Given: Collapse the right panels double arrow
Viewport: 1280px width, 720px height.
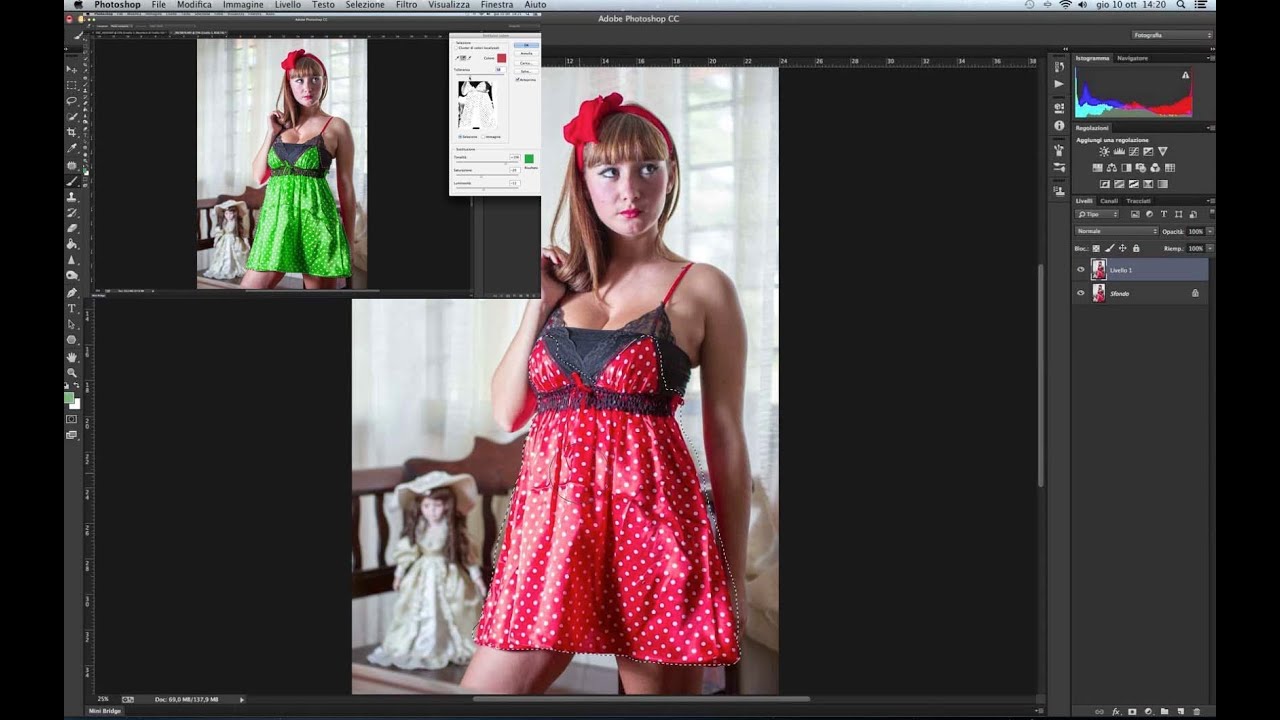Looking at the screenshot, I should 1210,49.
